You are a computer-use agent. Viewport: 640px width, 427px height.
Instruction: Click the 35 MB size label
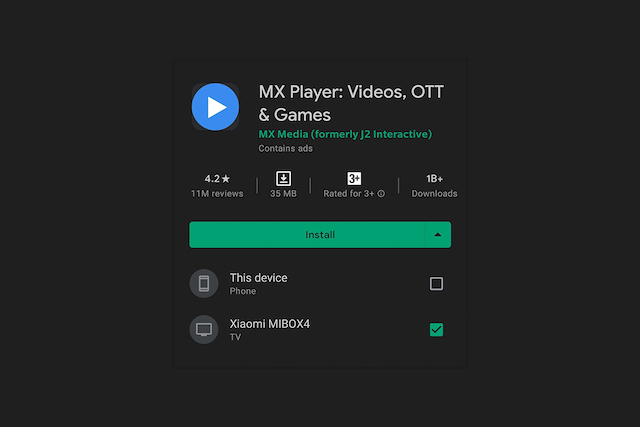click(283, 193)
